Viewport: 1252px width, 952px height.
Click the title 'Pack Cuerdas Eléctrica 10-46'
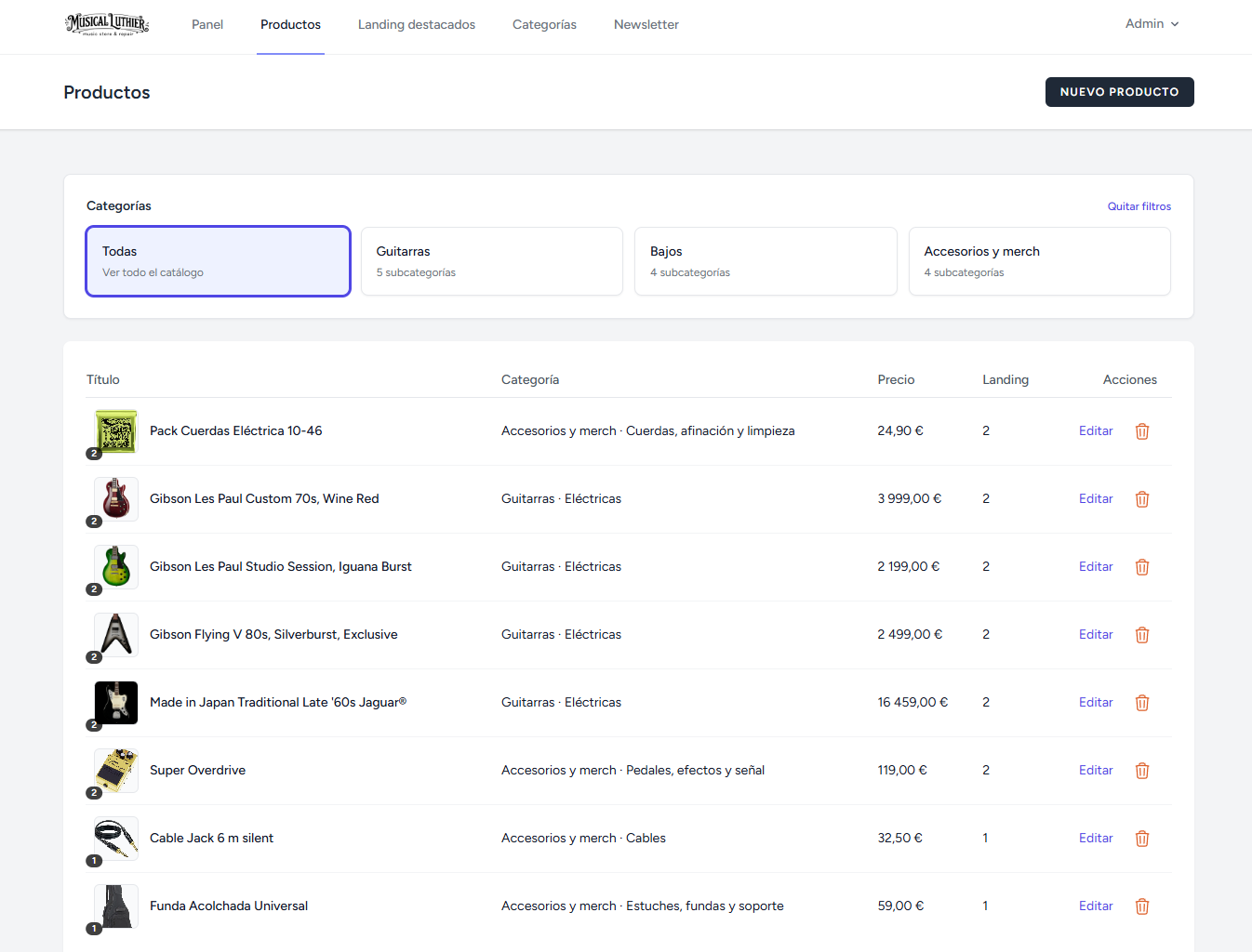(236, 431)
